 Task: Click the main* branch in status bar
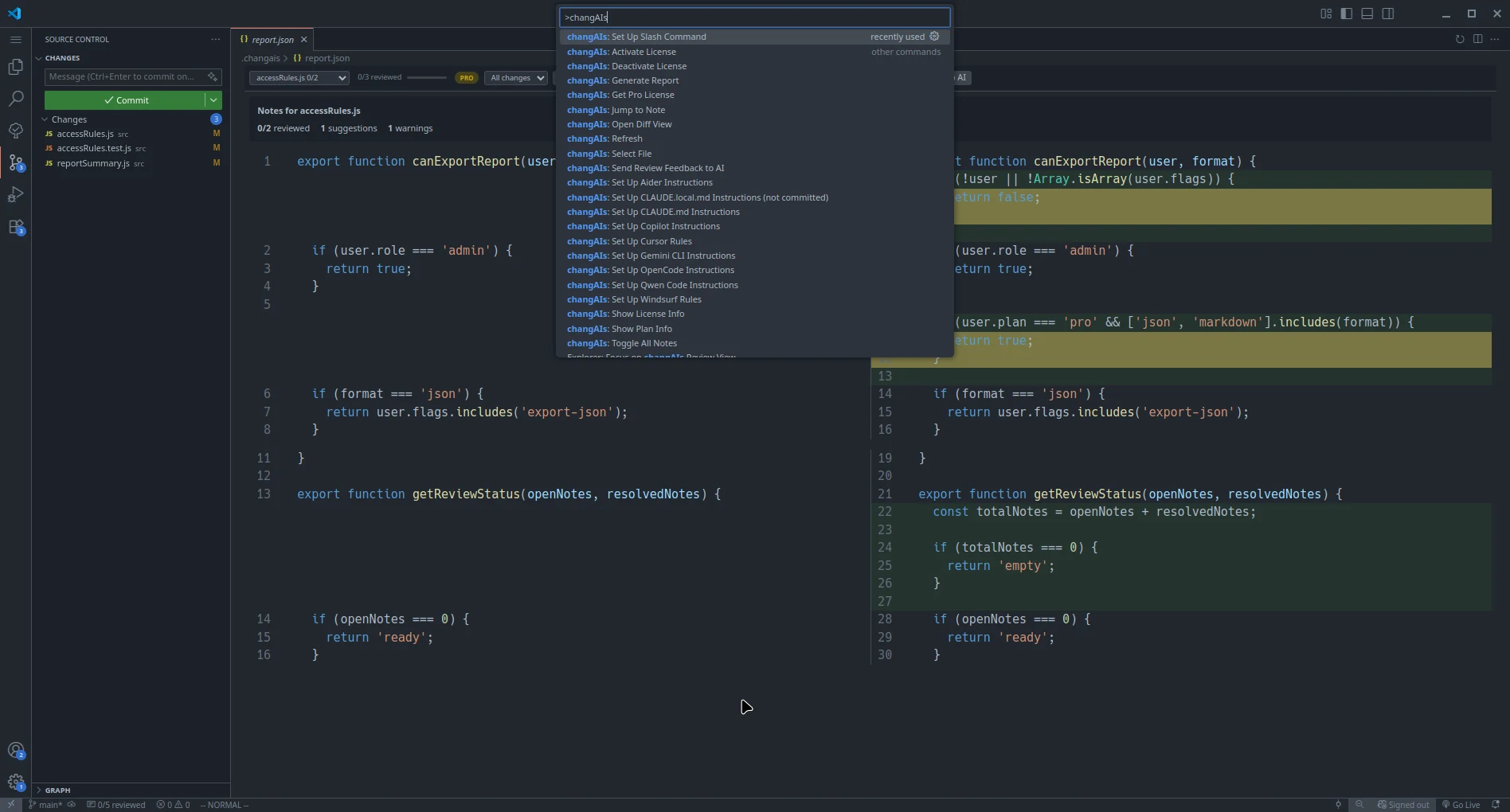(45, 805)
